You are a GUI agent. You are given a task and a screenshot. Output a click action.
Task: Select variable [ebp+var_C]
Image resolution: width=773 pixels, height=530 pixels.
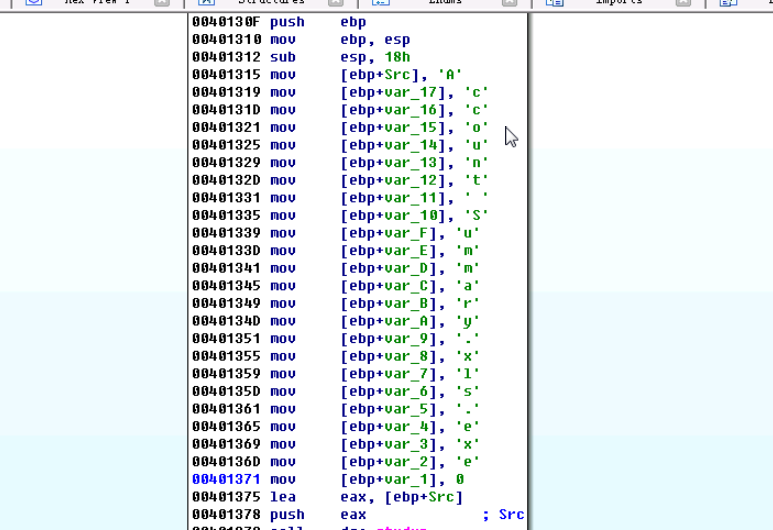coord(388,286)
